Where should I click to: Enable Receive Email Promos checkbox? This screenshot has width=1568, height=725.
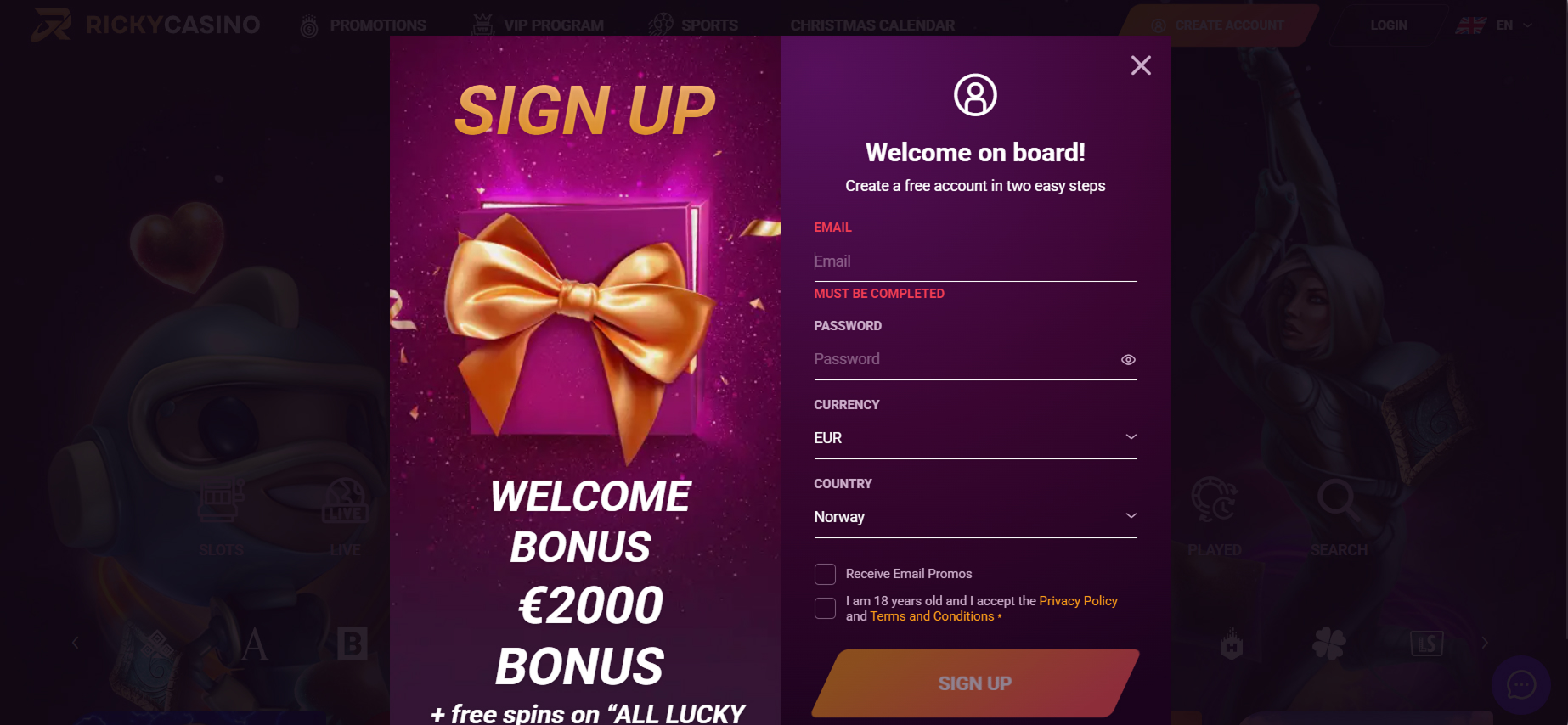[x=825, y=574]
